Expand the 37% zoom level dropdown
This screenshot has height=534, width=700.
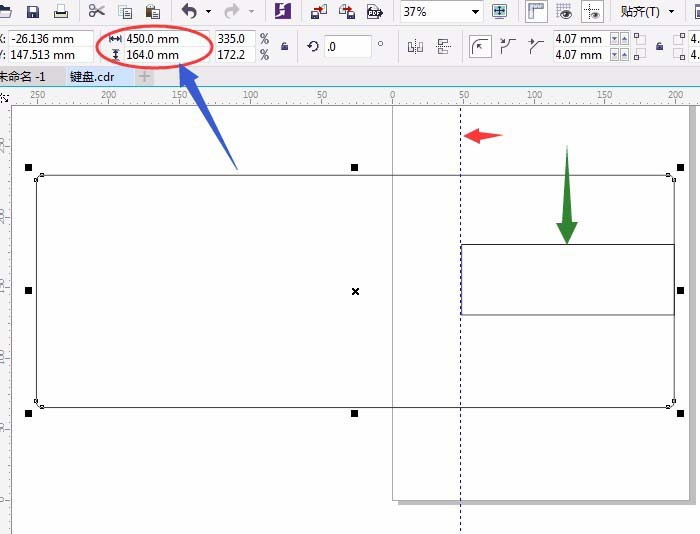475,12
